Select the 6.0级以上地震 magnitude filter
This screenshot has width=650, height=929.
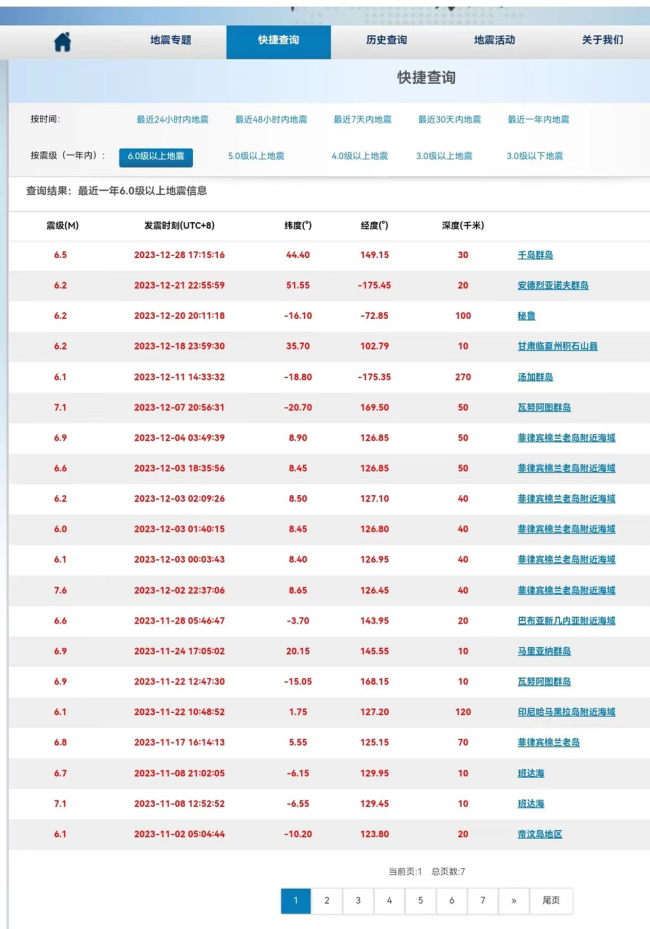click(x=156, y=157)
